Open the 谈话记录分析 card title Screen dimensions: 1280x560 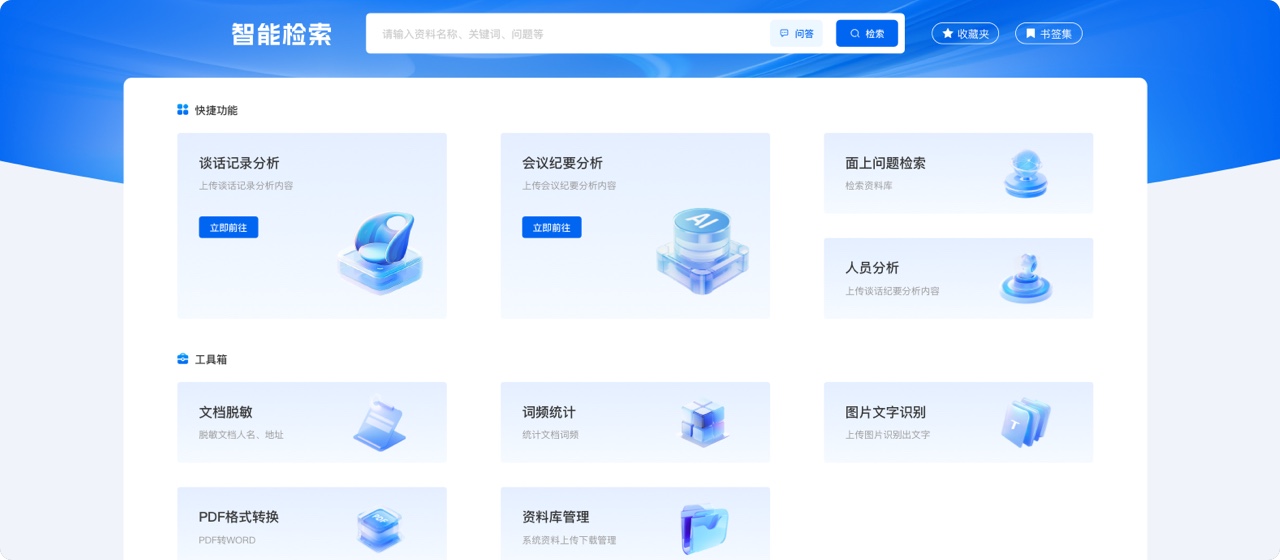point(239,163)
